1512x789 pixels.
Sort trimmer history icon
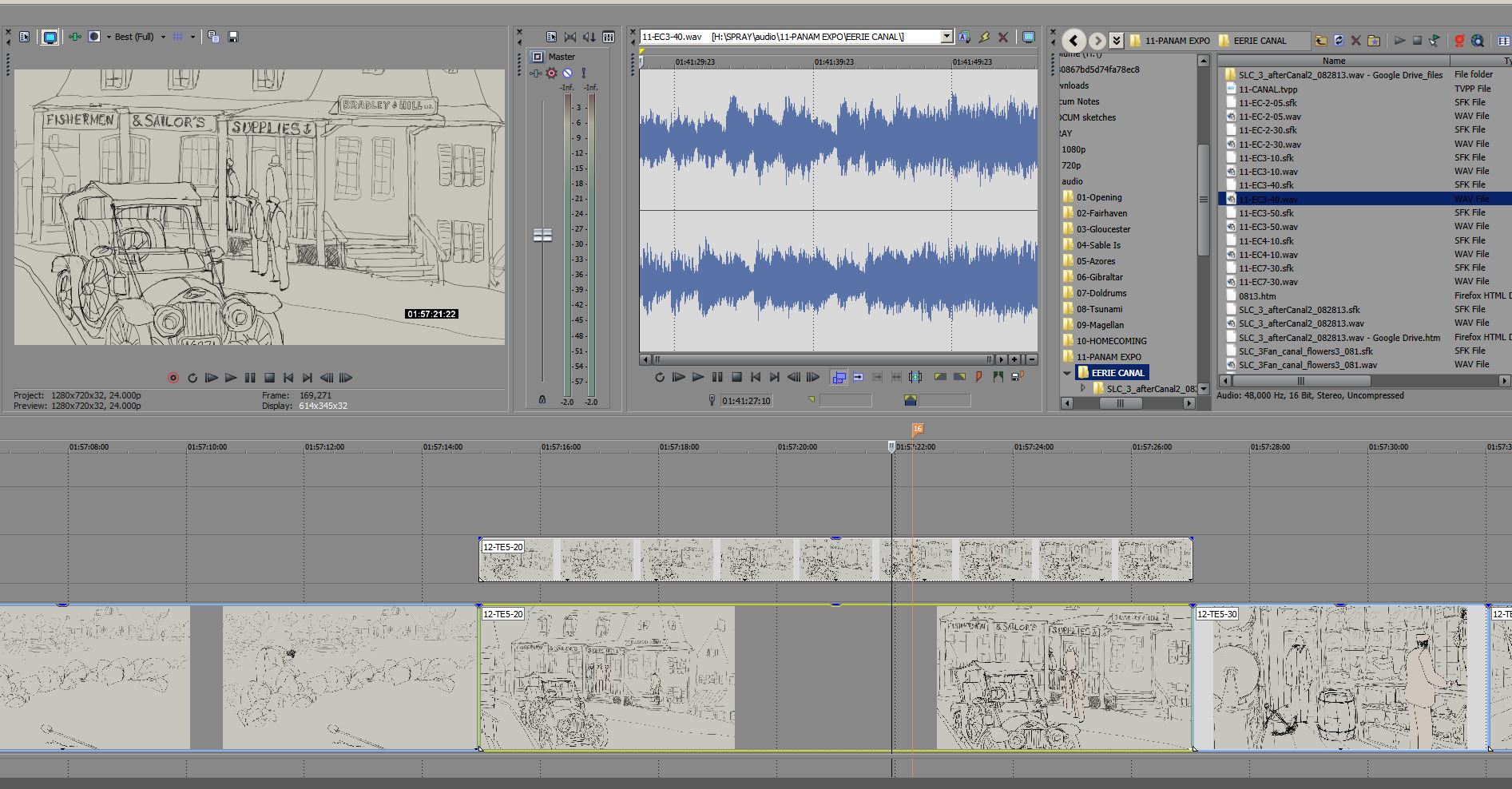pyautogui.click(x=965, y=37)
